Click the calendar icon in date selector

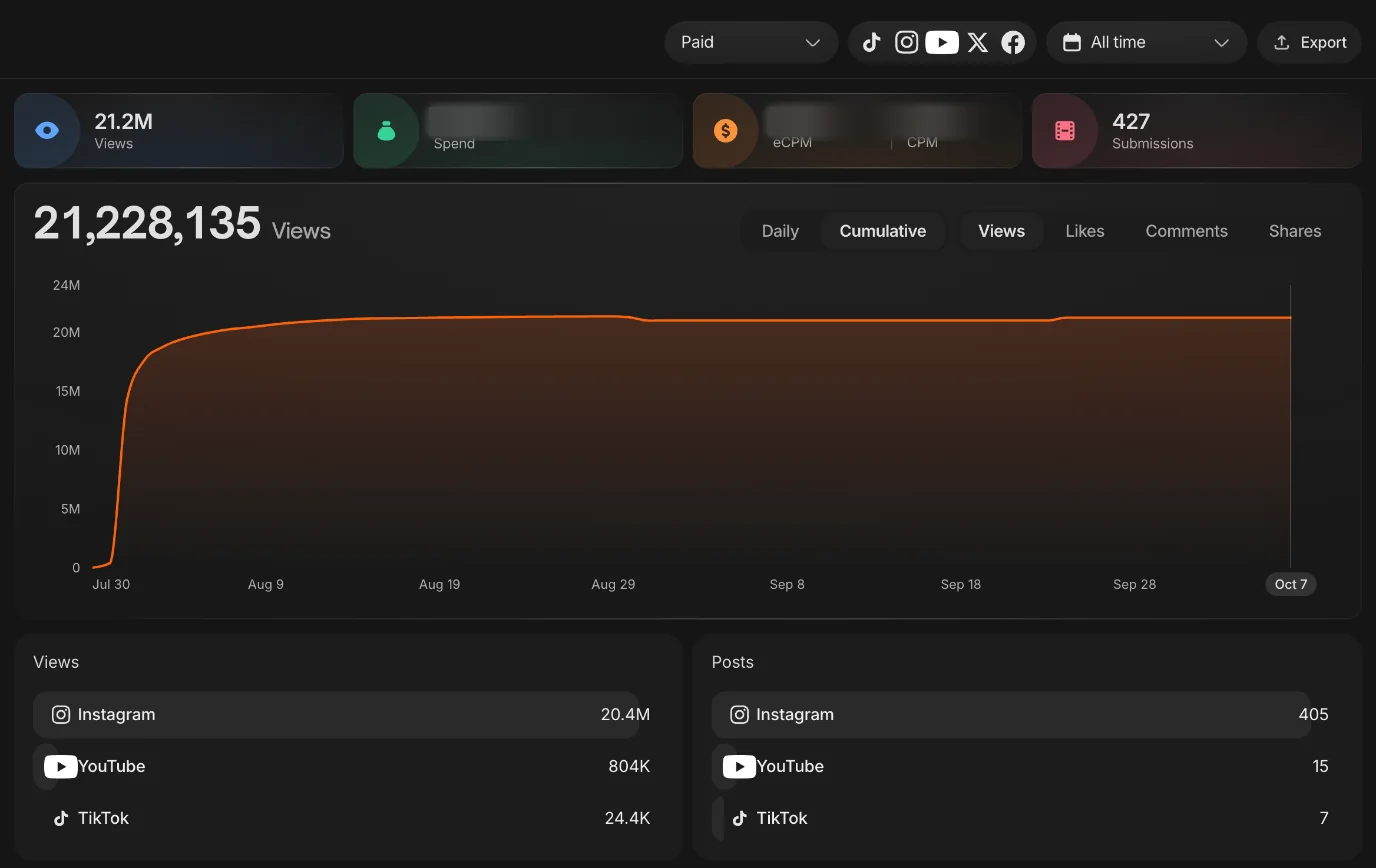pos(1072,42)
